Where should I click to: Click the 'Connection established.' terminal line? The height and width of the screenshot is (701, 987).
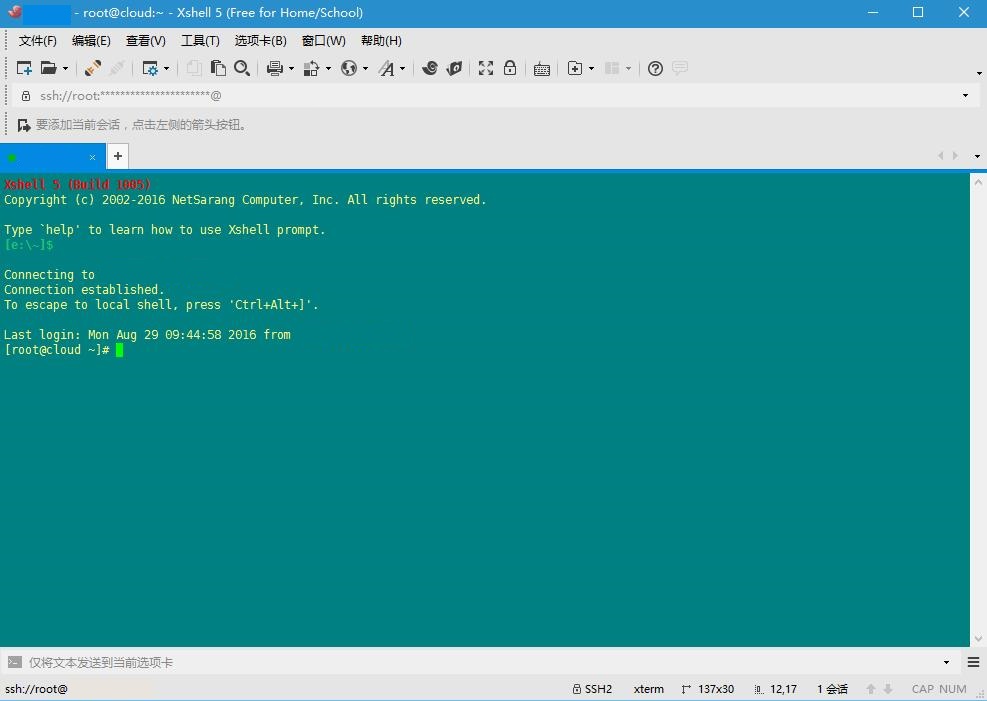pyautogui.click(x=84, y=289)
